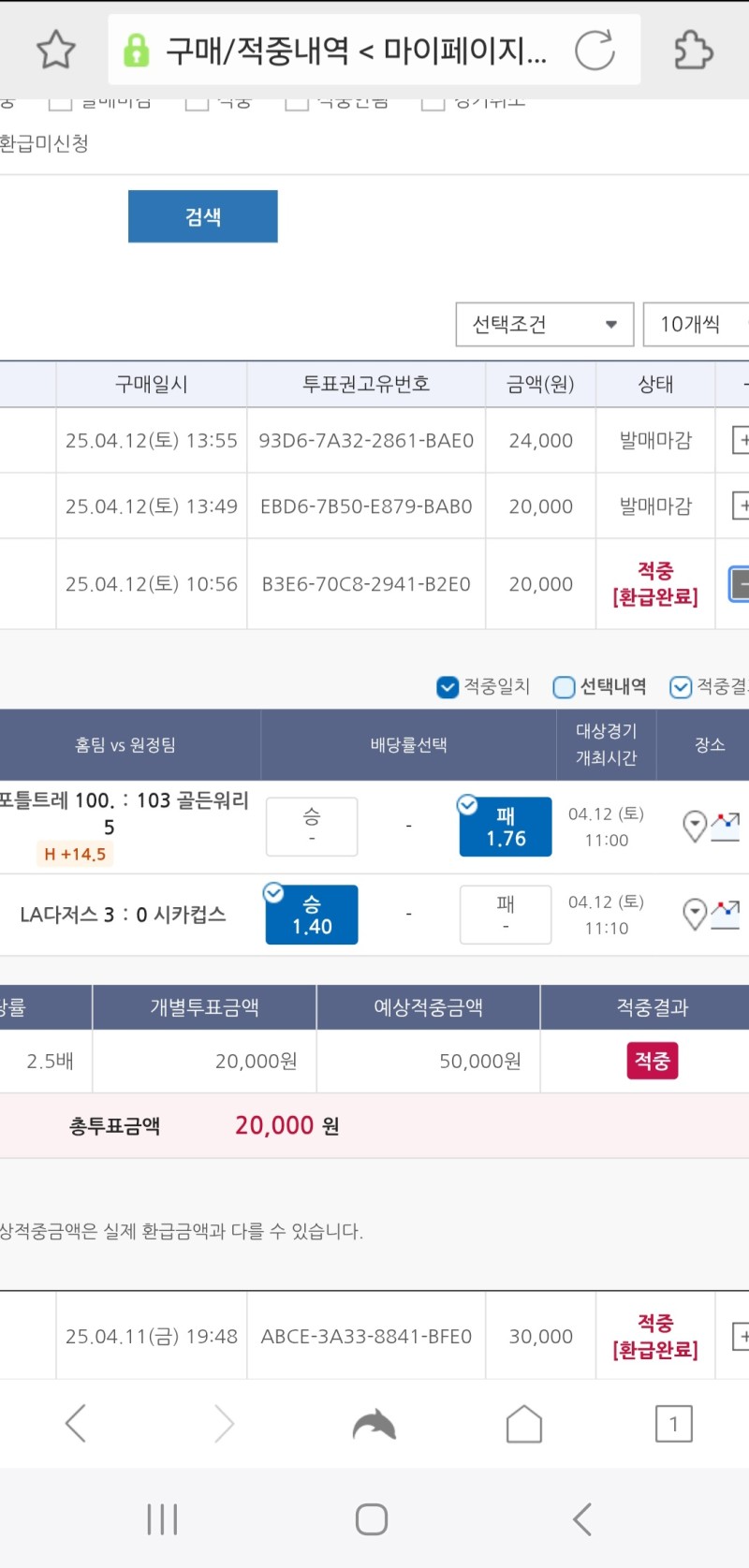Open the tab switcher showing 1 tab
This screenshot has width=749, height=1568.
[673, 1424]
